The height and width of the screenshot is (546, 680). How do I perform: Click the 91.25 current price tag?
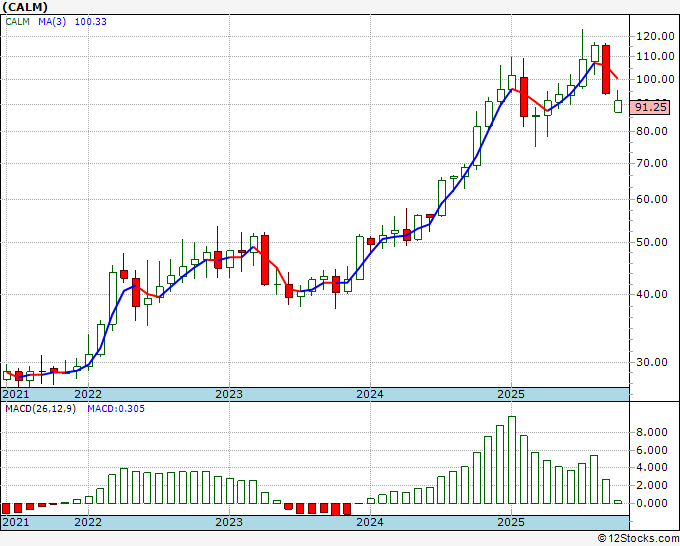click(x=651, y=107)
